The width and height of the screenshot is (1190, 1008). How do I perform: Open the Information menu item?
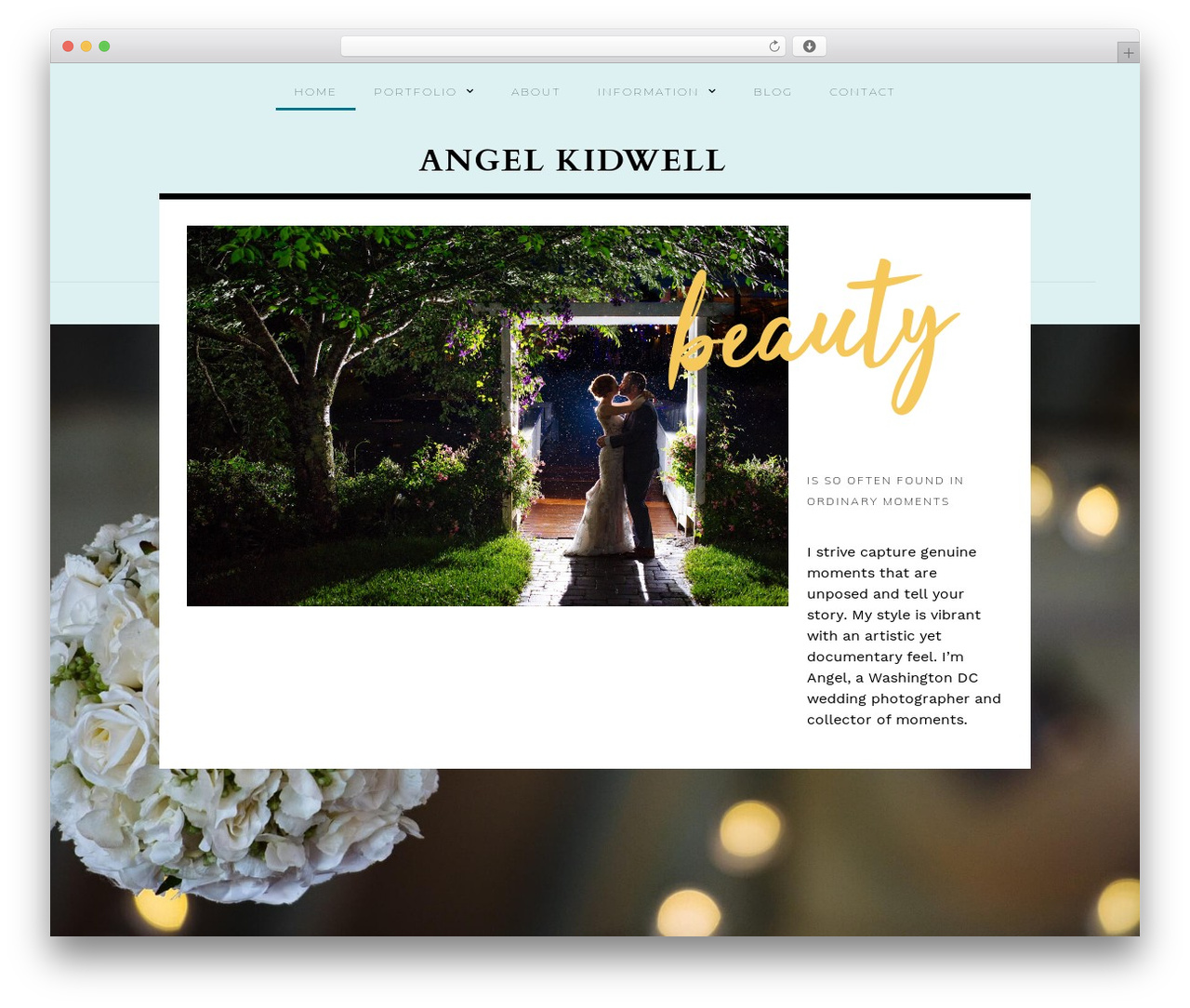pos(648,92)
